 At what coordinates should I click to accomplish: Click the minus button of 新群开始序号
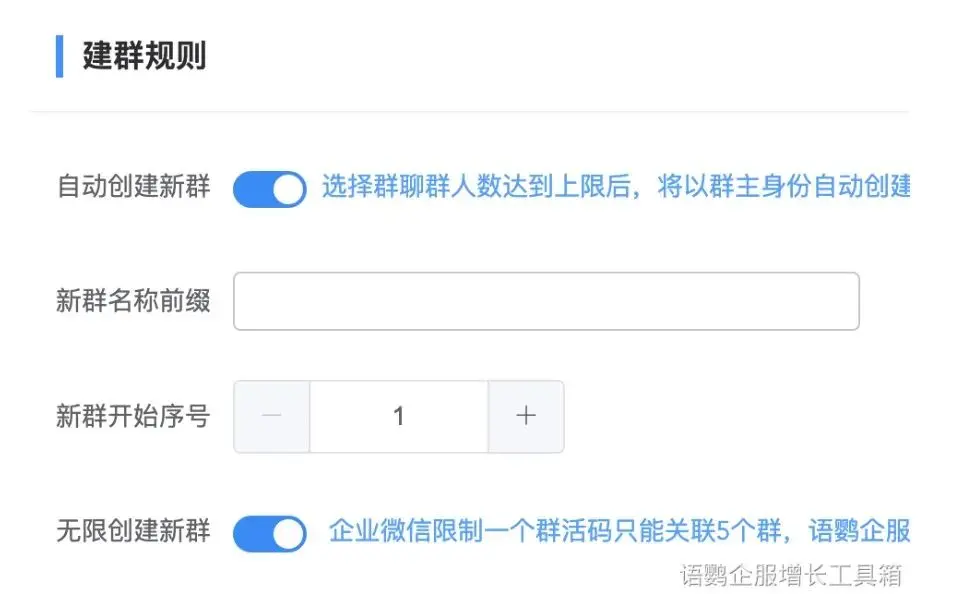coord(271,417)
